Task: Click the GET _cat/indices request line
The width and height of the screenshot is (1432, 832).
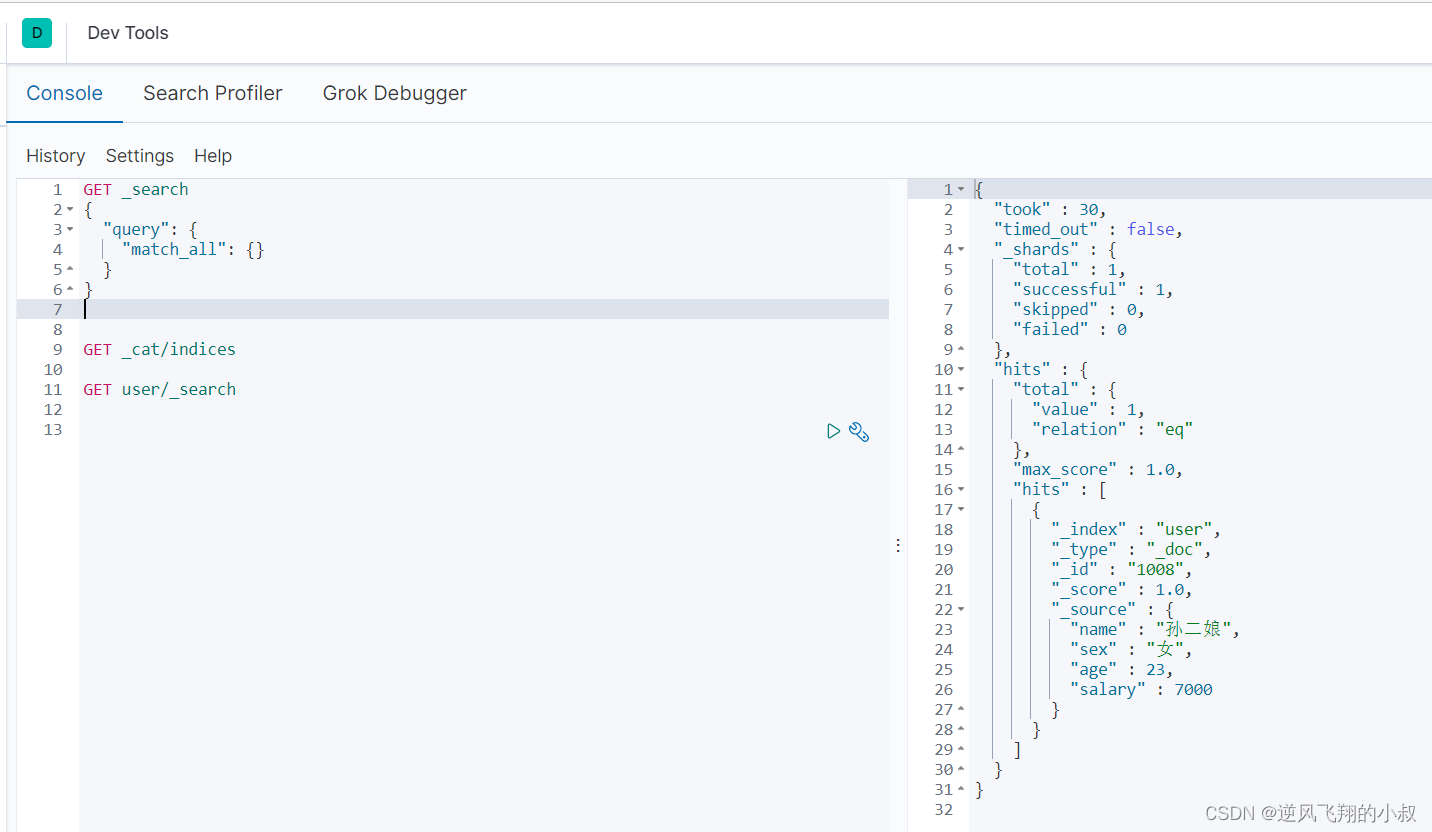Action: click(x=160, y=350)
